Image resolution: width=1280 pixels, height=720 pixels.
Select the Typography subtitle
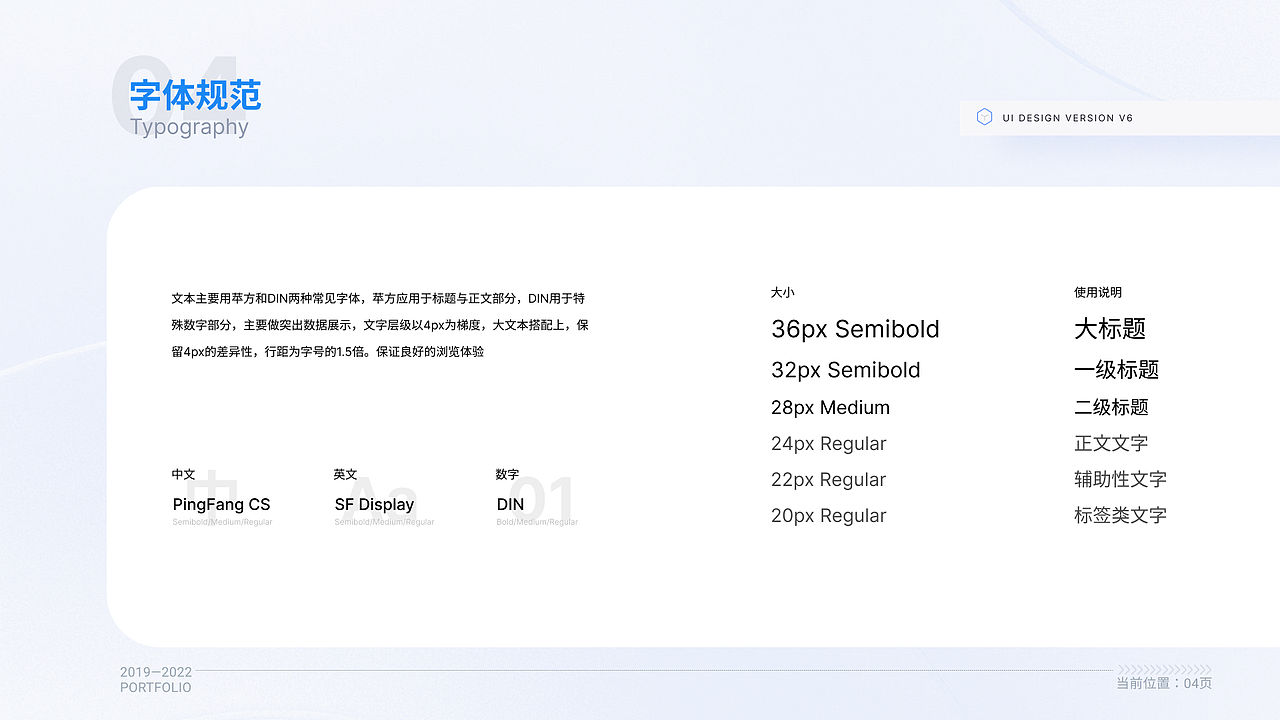[189, 127]
